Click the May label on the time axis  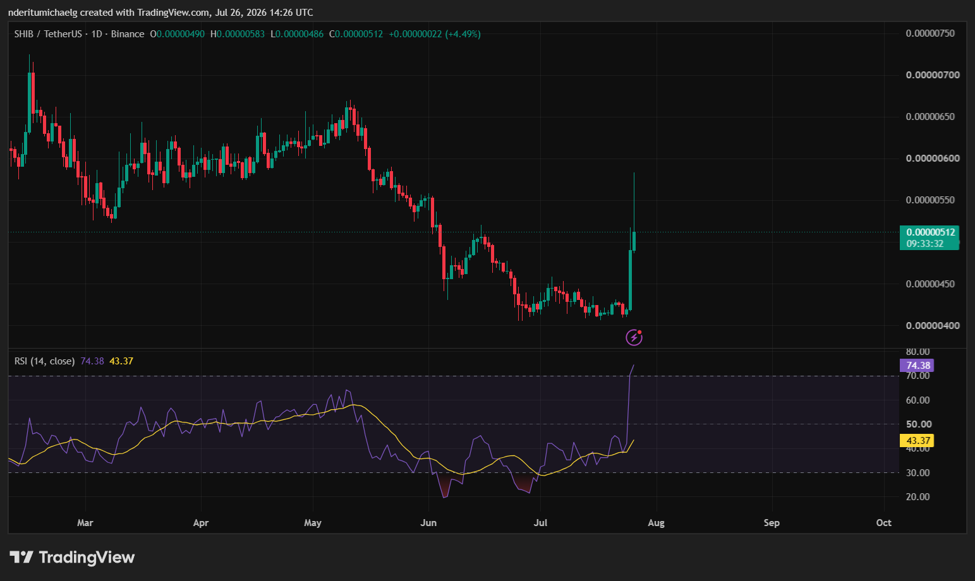pyautogui.click(x=313, y=523)
